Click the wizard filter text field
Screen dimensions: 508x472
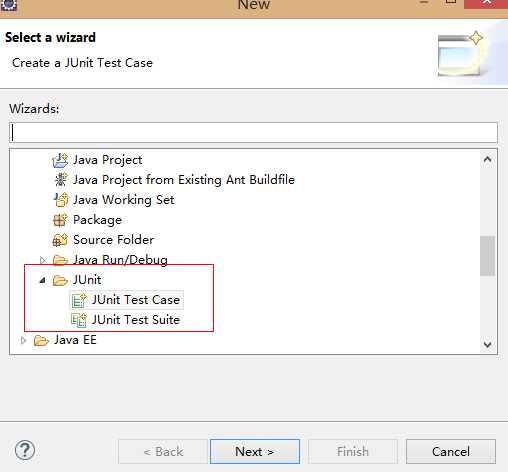pyautogui.click(x=253, y=132)
